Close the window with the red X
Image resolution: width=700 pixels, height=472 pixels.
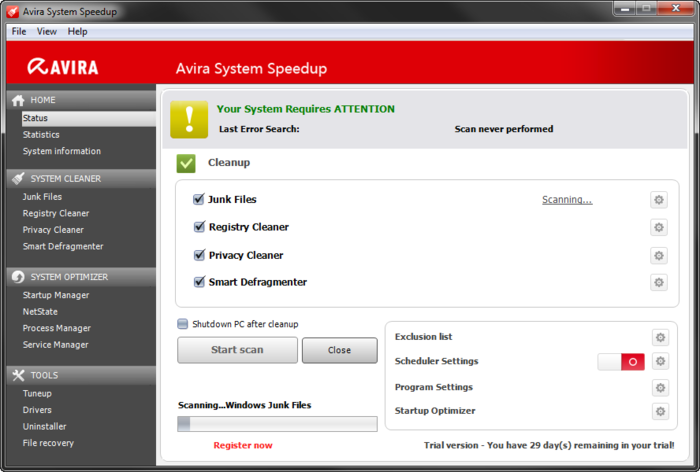pos(675,8)
